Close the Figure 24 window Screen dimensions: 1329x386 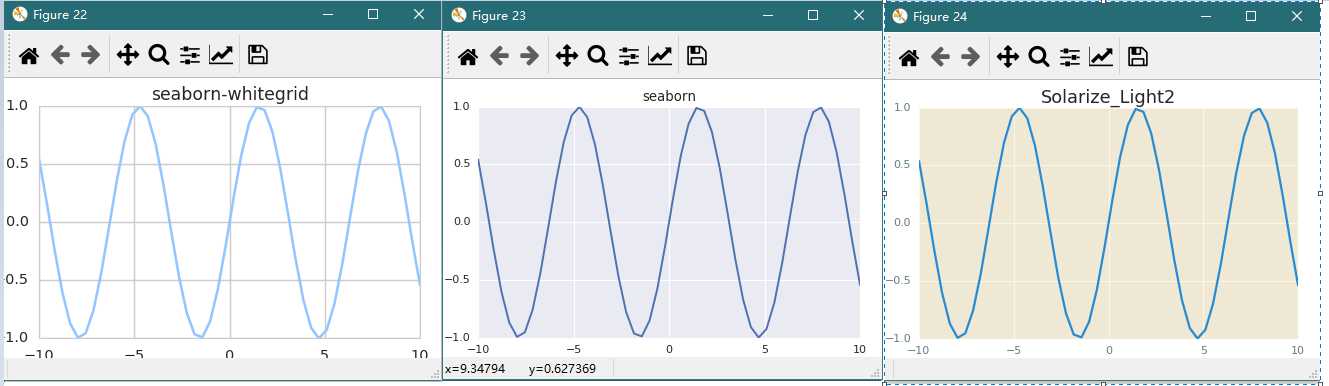coord(1297,16)
